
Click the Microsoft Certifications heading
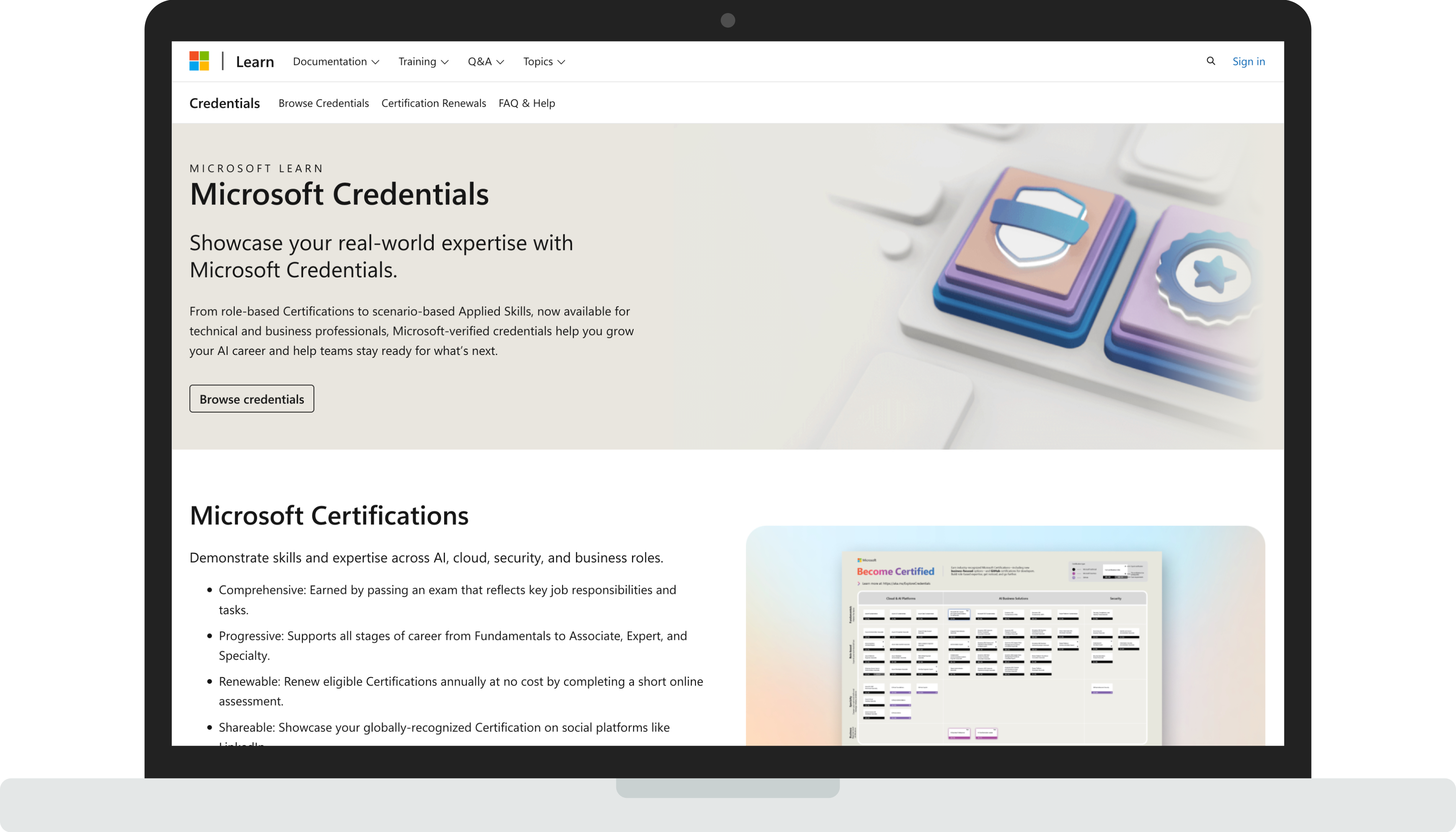coord(328,515)
